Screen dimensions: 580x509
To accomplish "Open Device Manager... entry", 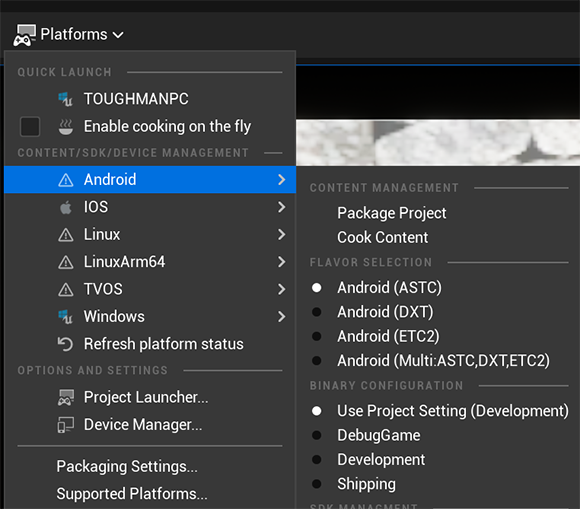I will pos(150,425).
